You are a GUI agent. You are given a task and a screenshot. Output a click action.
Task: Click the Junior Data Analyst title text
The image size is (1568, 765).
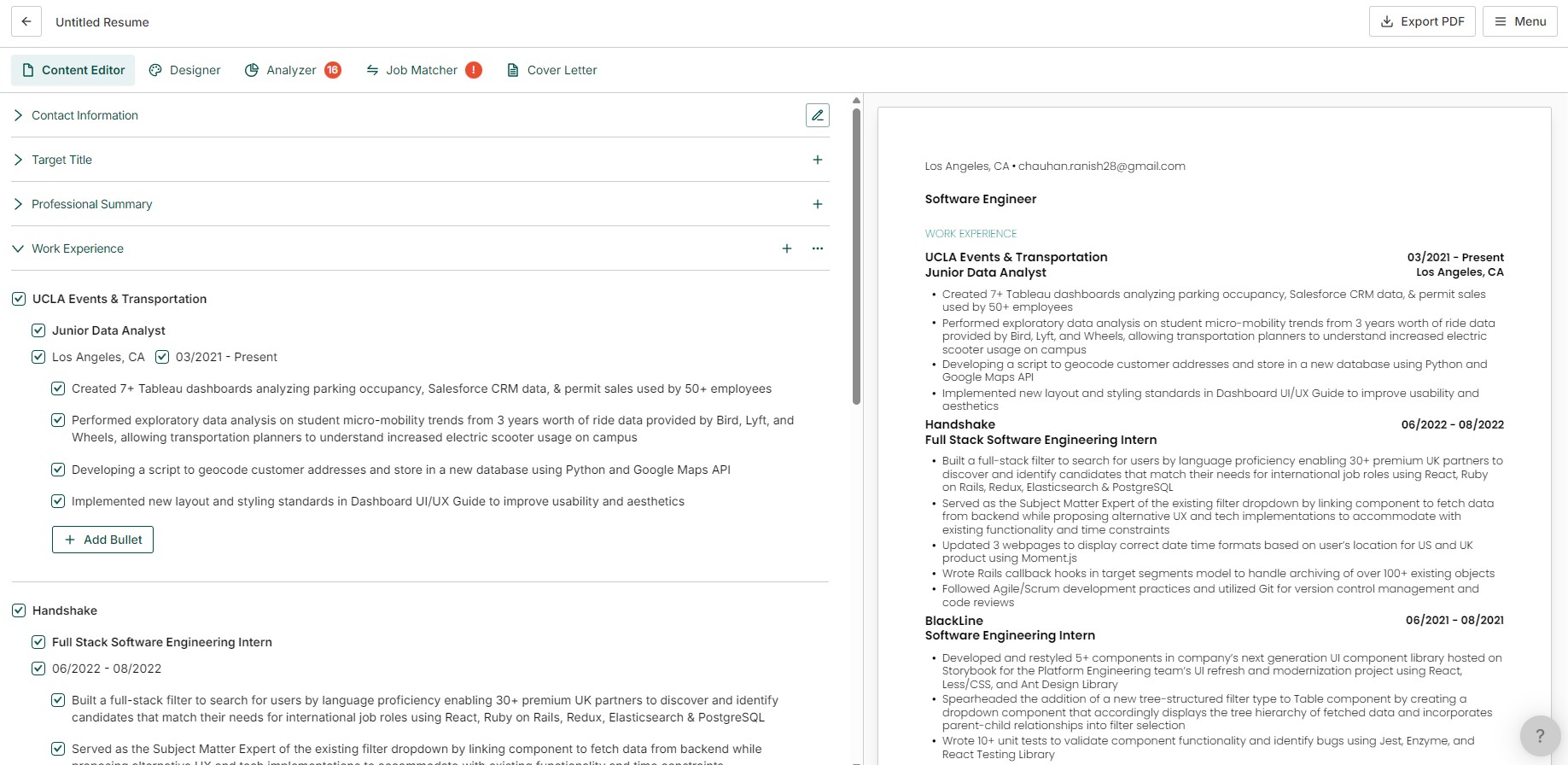click(108, 330)
